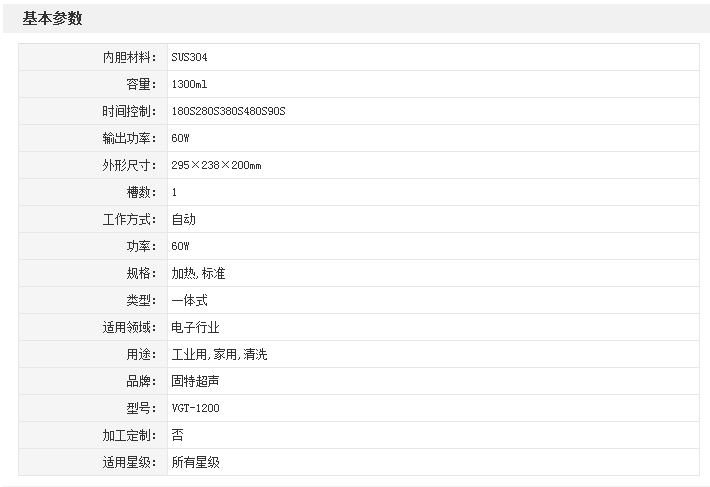Click the 输出功率 row label
710x487 pixels.
click(129, 138)
